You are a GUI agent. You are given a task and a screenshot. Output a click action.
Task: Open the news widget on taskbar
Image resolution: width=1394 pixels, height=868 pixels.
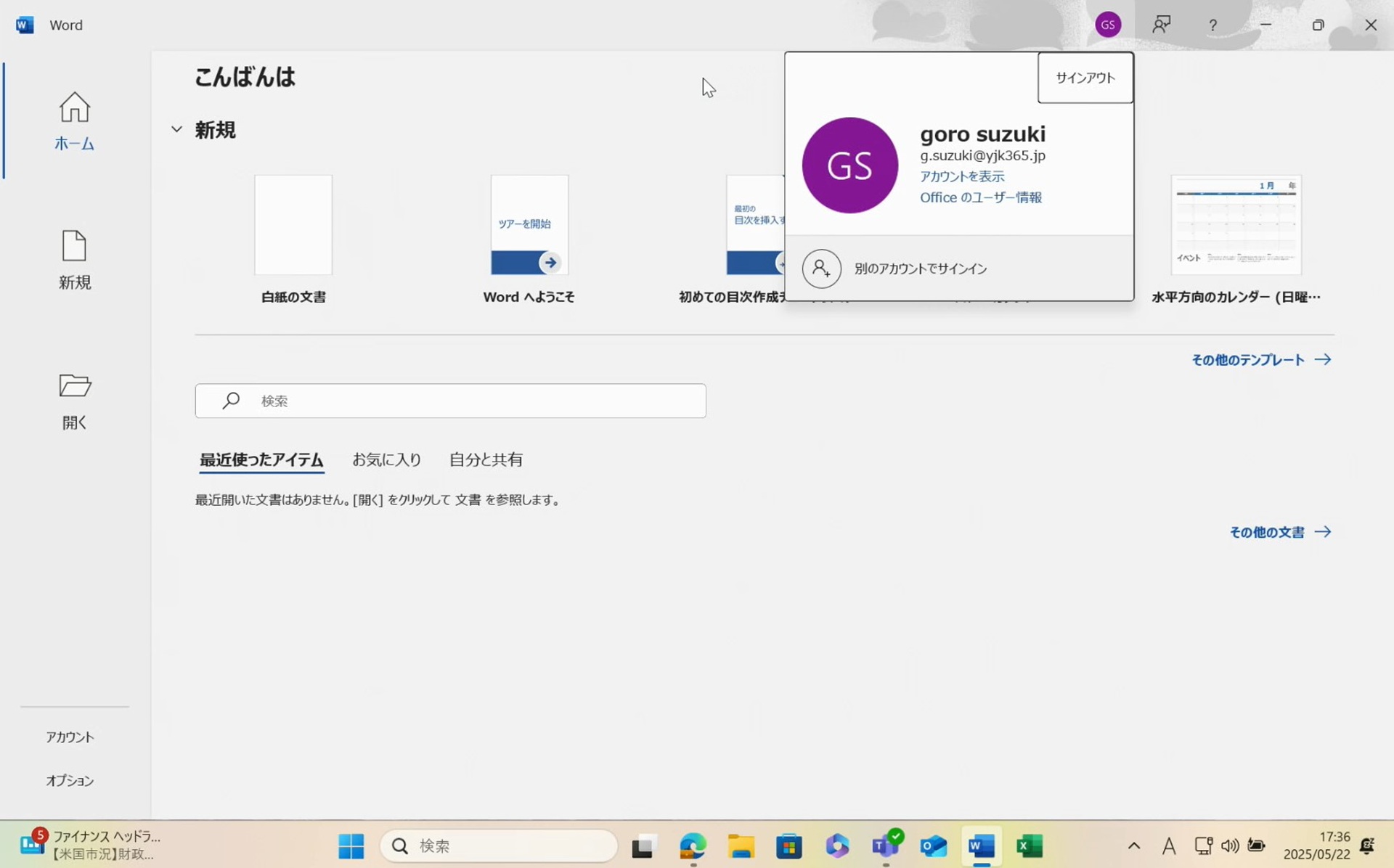(91, 845)
